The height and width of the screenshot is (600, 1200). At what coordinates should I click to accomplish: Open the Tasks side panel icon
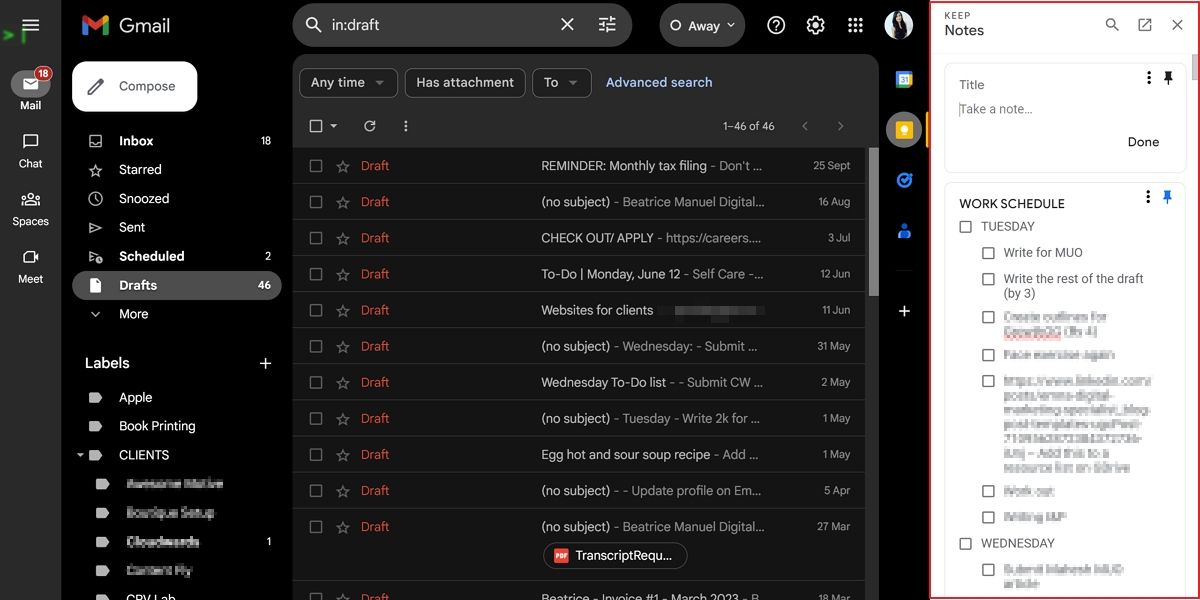click(x=903, y=180)
